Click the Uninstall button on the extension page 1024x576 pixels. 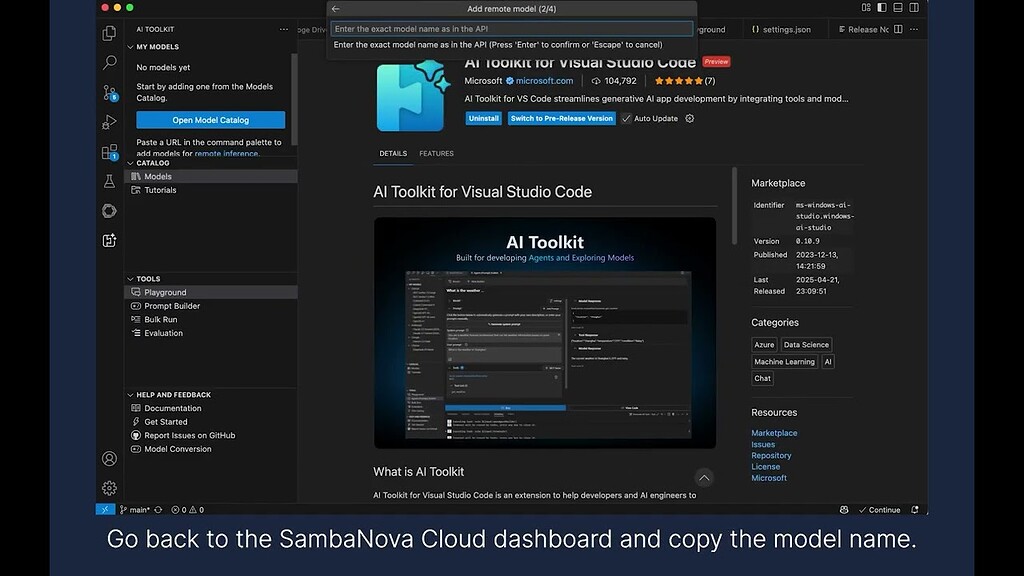pos(483,118)
